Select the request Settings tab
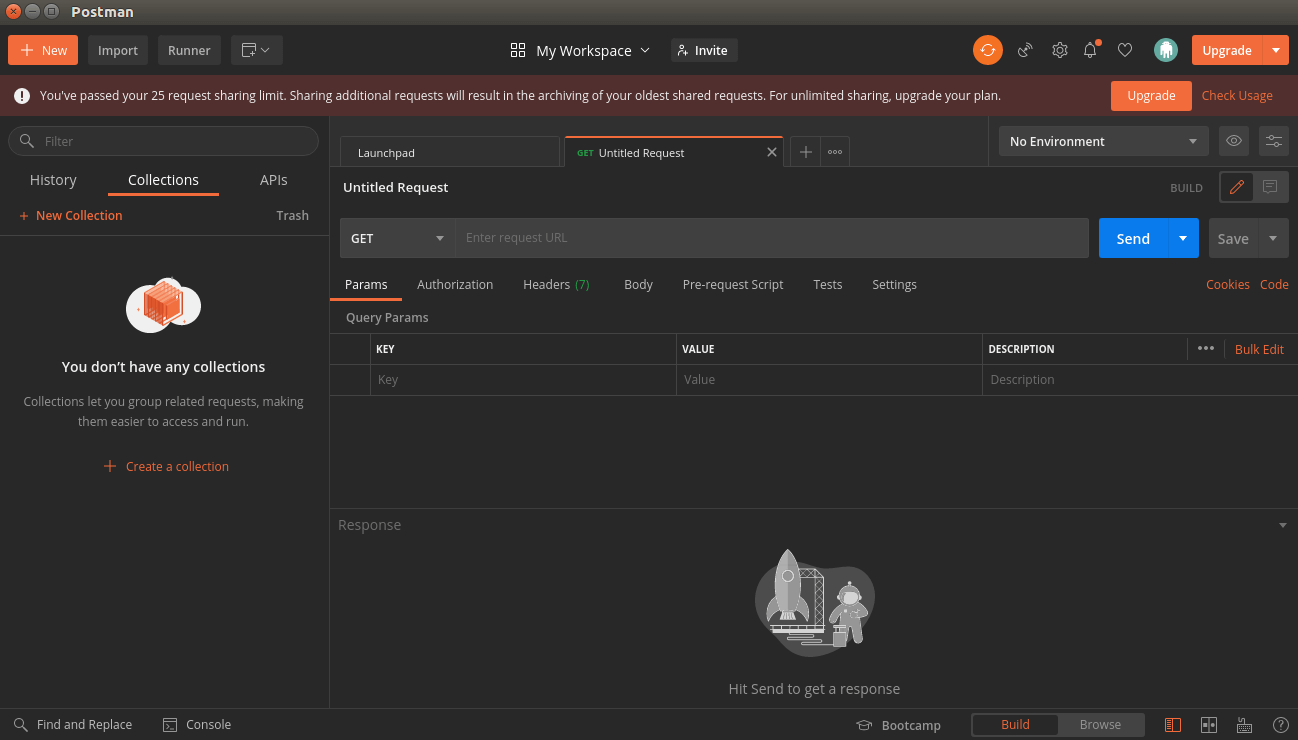This screenshot has width=1298, height=740. [894, 284]
